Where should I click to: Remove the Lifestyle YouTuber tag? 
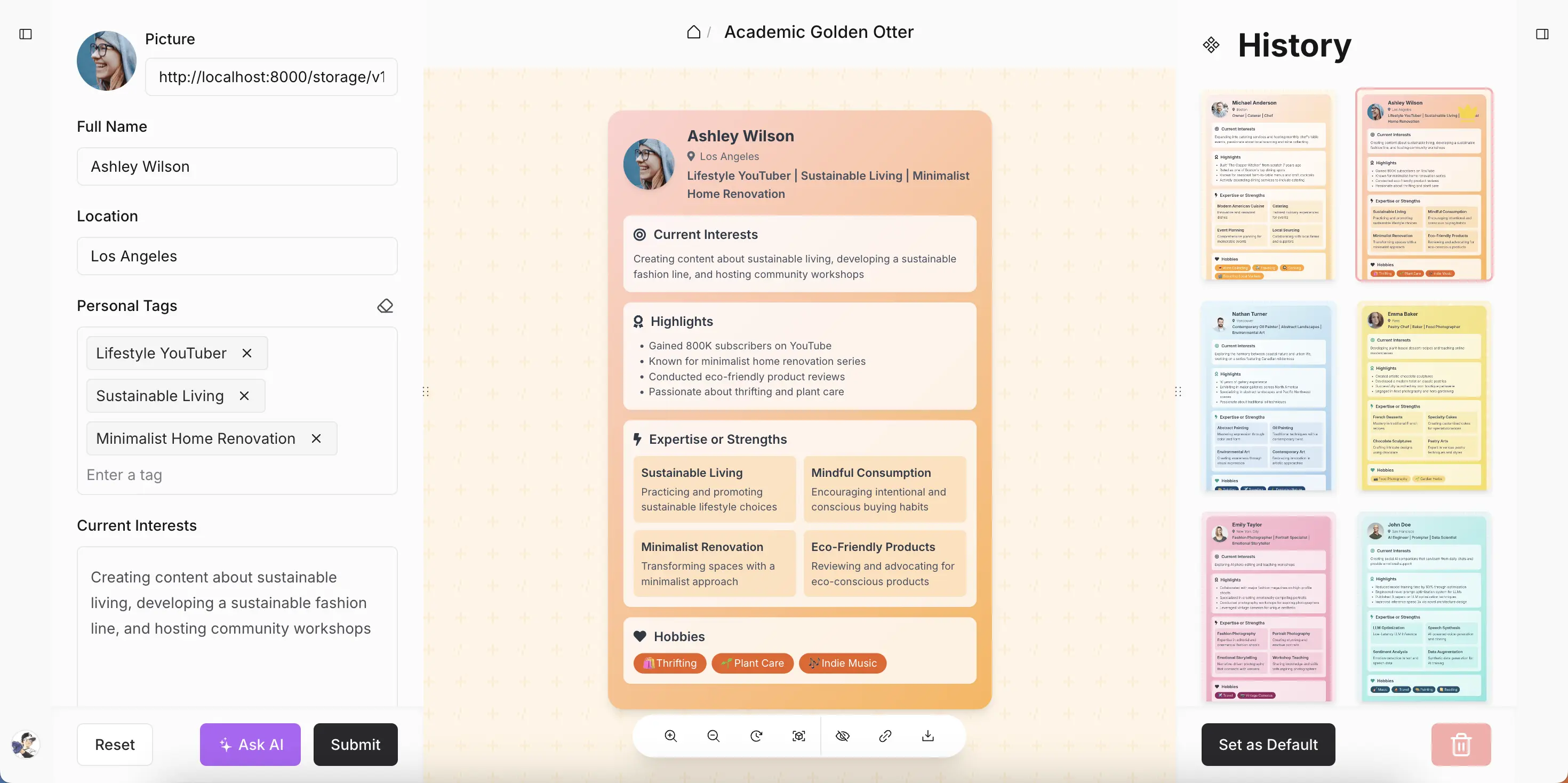(247, 353)
